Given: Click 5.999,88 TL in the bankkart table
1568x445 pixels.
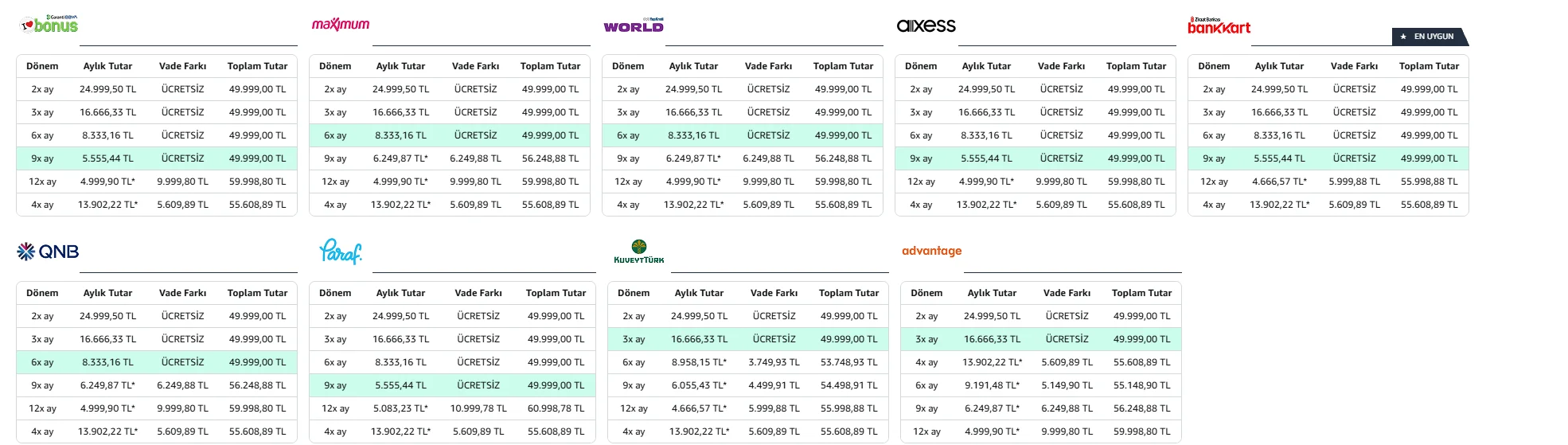Looking at the screenshot, I should [x=1354, y=182].
